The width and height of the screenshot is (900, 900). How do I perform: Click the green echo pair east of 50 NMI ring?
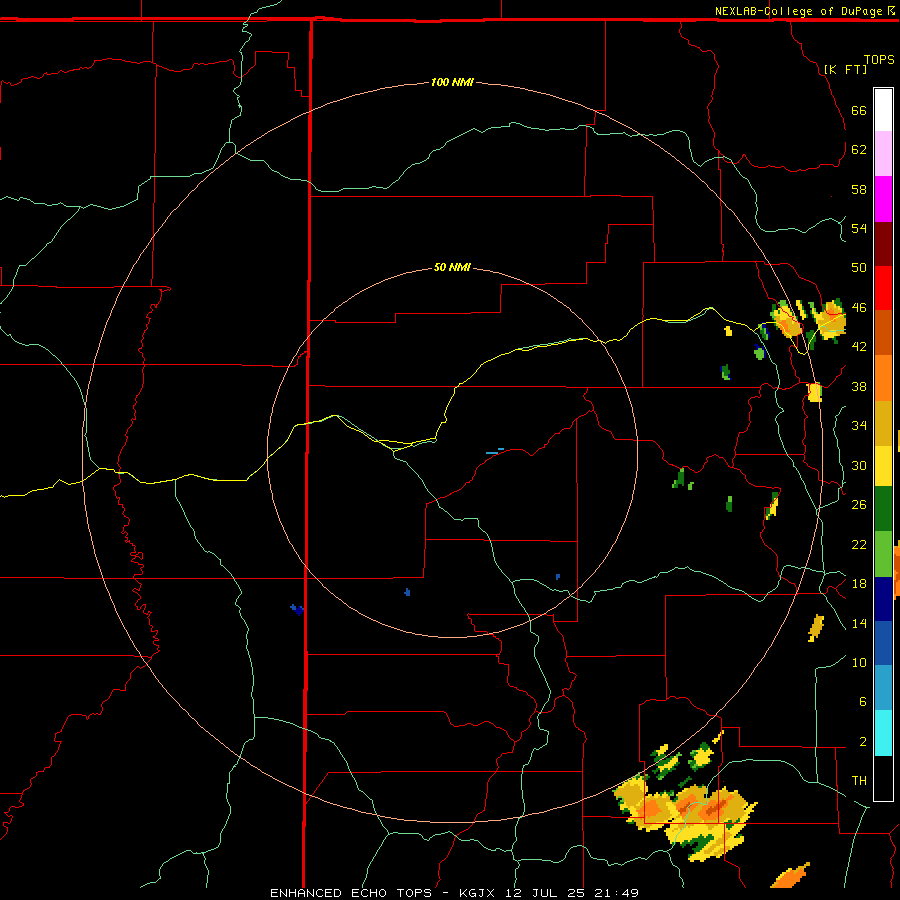coord(682,479)
